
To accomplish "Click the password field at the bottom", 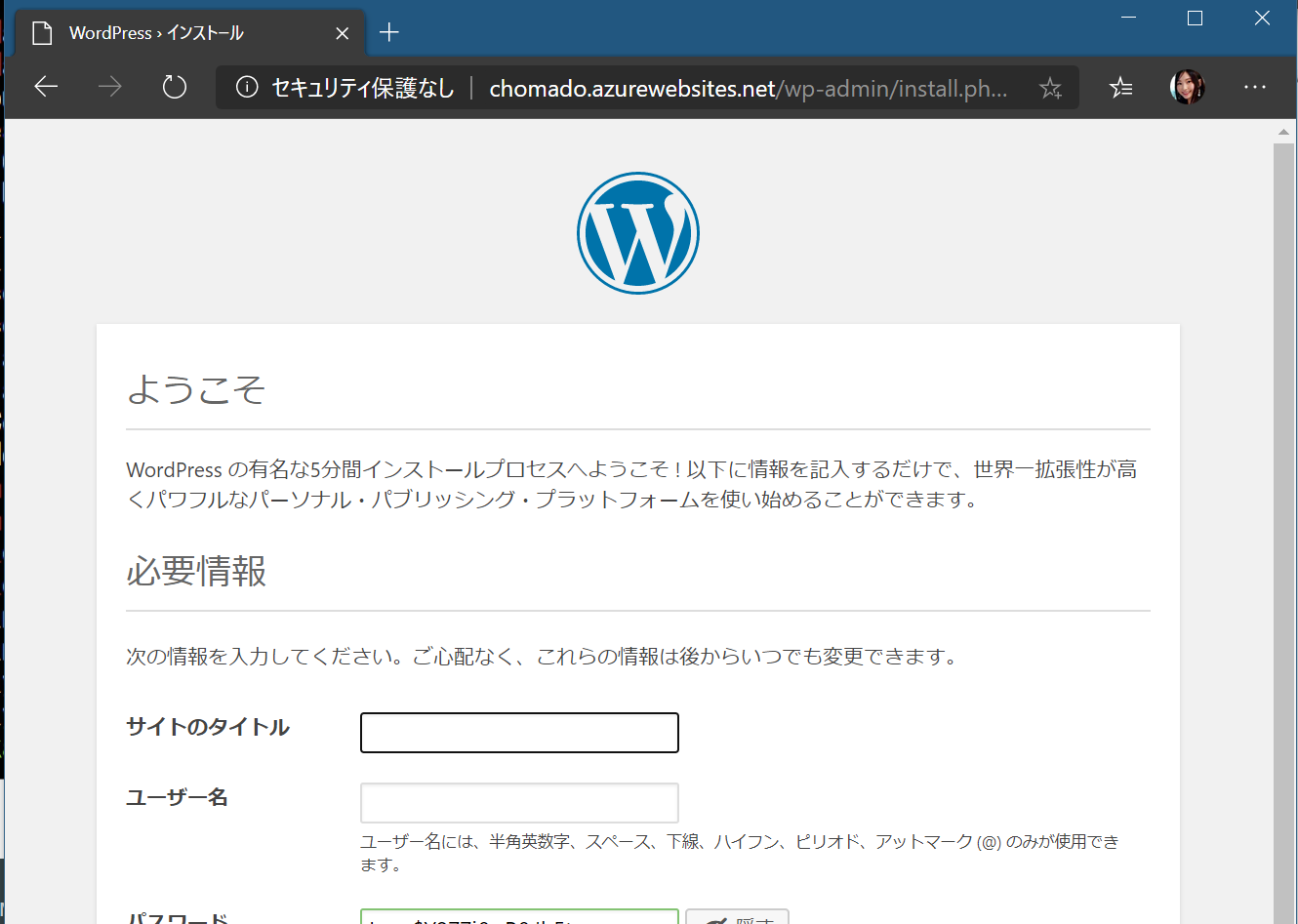I will (x=519, y=916).
